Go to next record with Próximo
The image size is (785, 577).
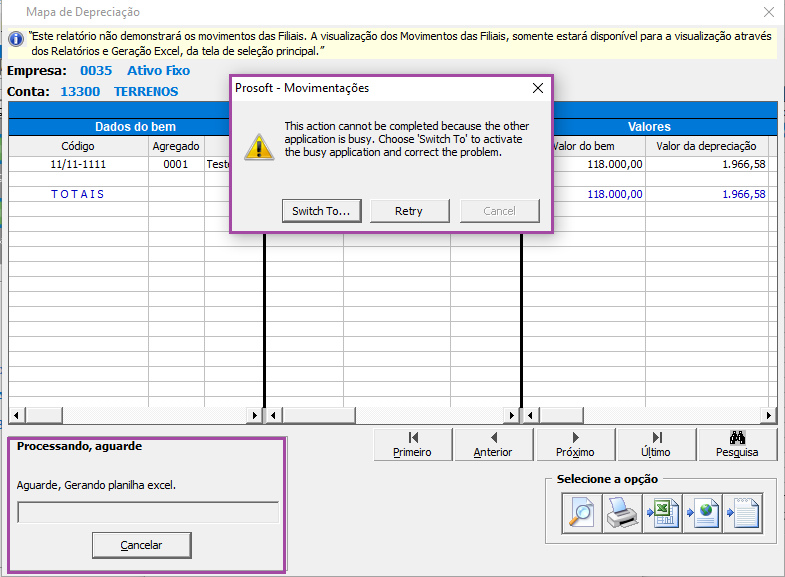pyautogui.click(x=575, y=444)
